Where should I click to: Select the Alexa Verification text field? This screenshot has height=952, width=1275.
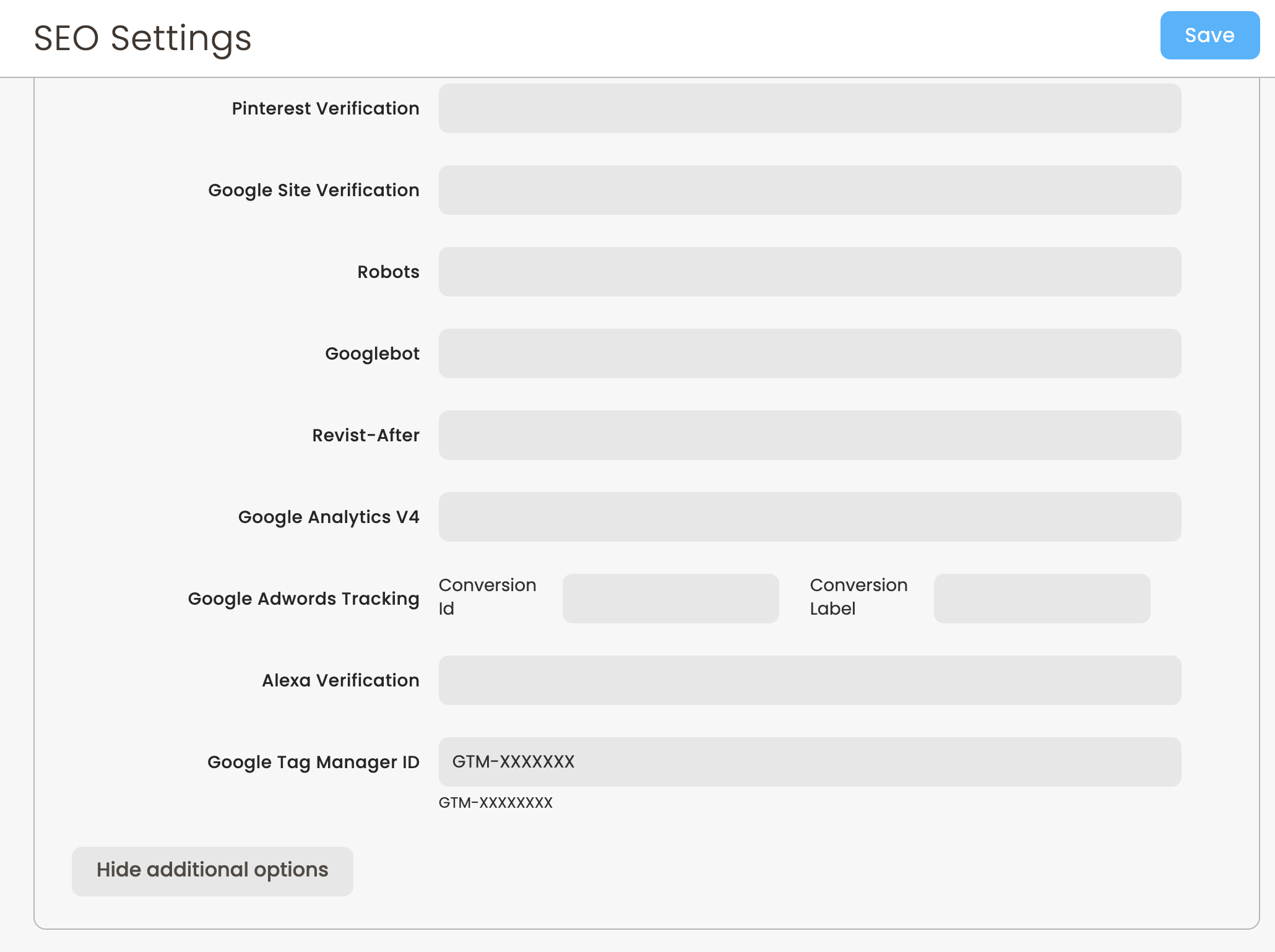[x=809, y=680]
